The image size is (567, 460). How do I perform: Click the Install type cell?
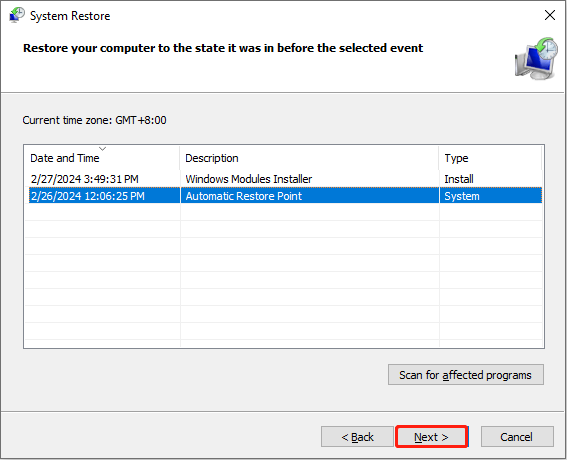click(x=459, y=179)
